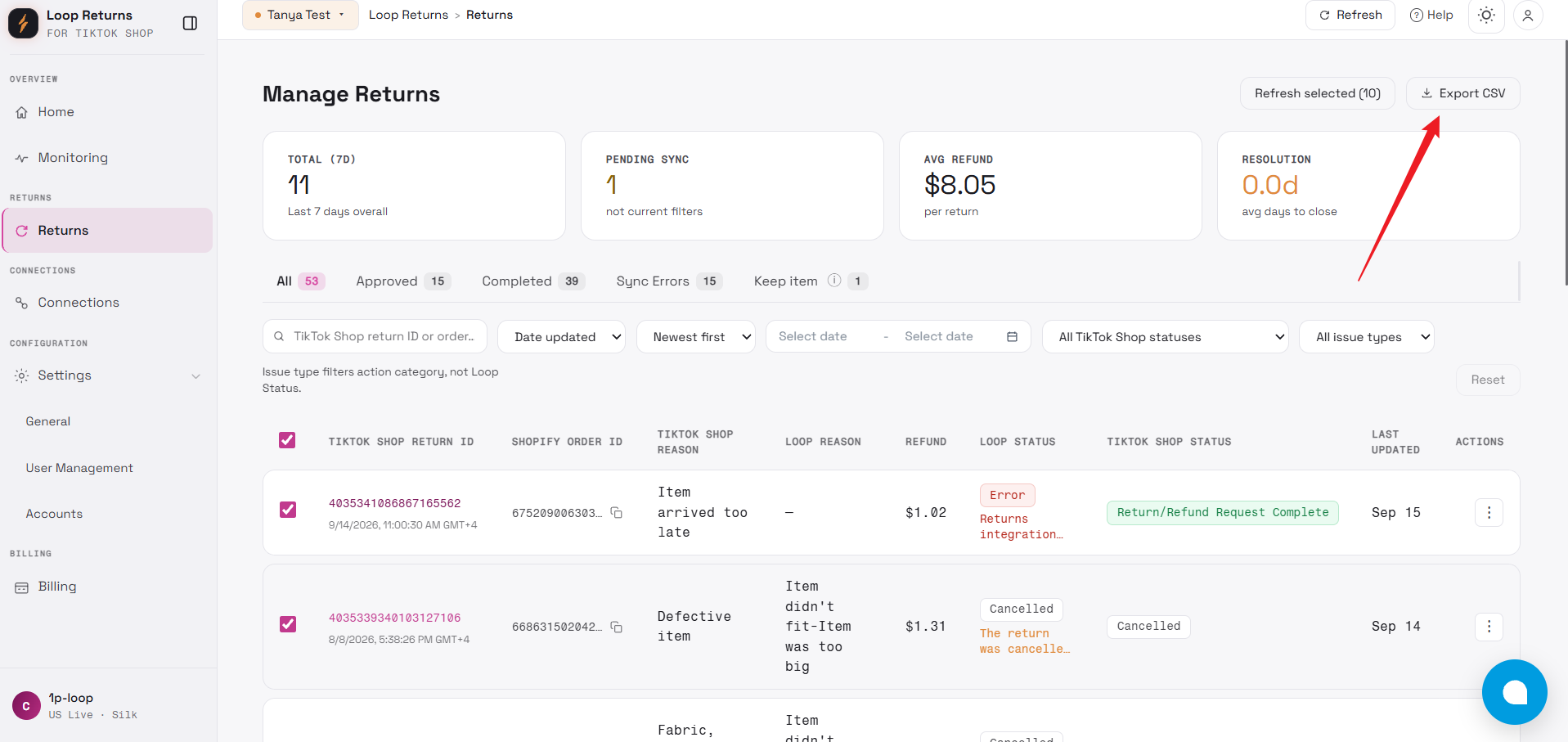Open the Newest first sort dropdown

697,337
